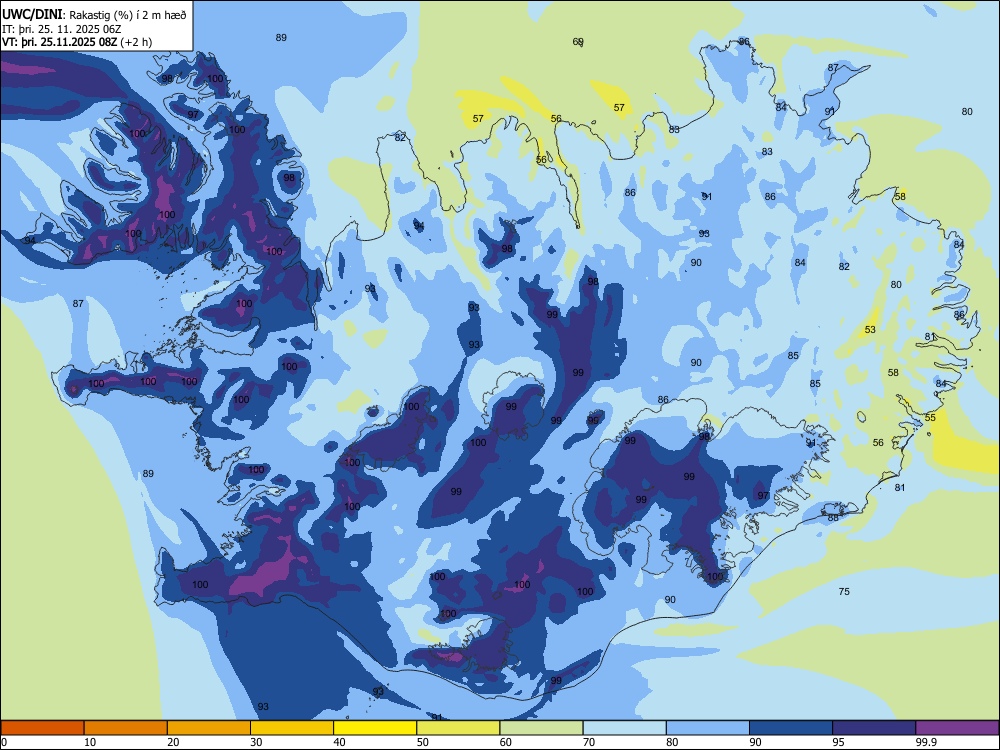Click the title 'UWC/DINI: Rakastig (%) í 2 m hæð'
Screen dimensions: 1000x750
tap(94, 15)
